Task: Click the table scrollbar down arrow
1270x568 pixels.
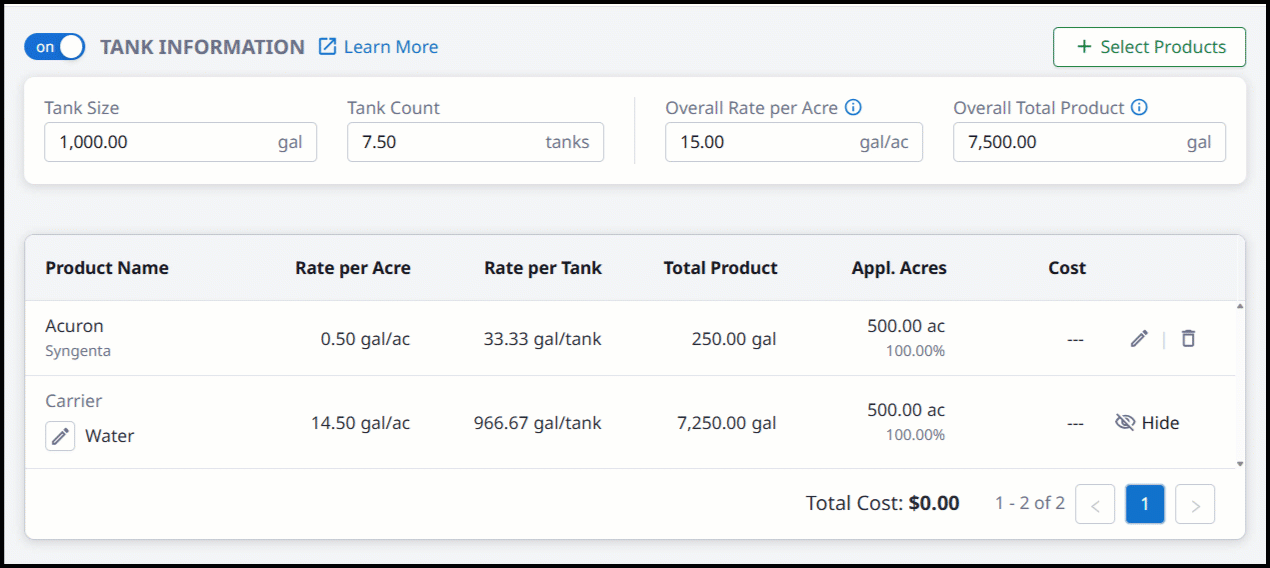Action: (1241, 463)
